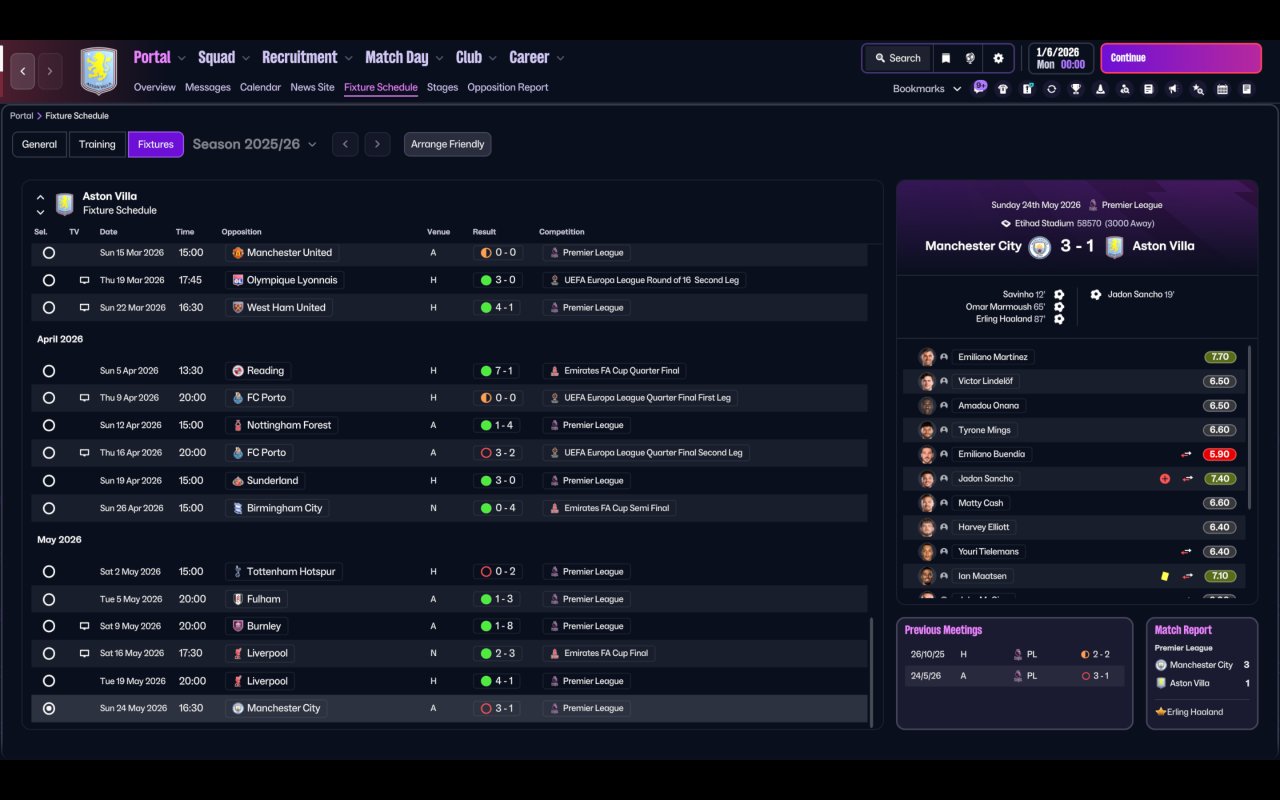The width and height of the screenshot is (1280, 800).
Task: Open the book shortcut icon at toolbar end
Action: coord(1247,89)
